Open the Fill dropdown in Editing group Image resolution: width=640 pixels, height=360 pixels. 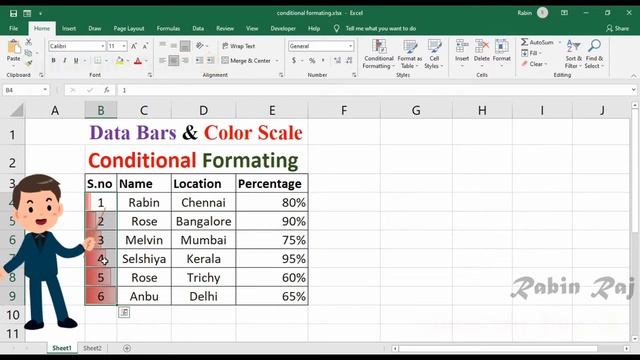(x=531, y=53)
